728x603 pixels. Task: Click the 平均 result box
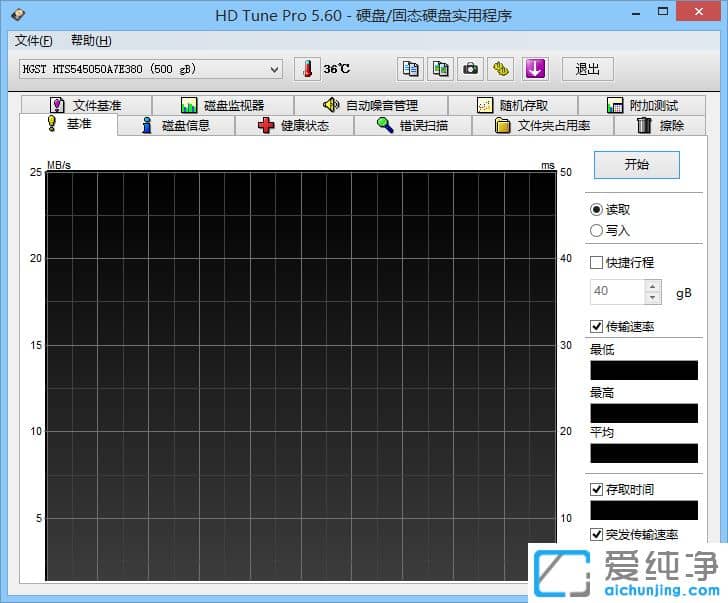tap(644, 454)
